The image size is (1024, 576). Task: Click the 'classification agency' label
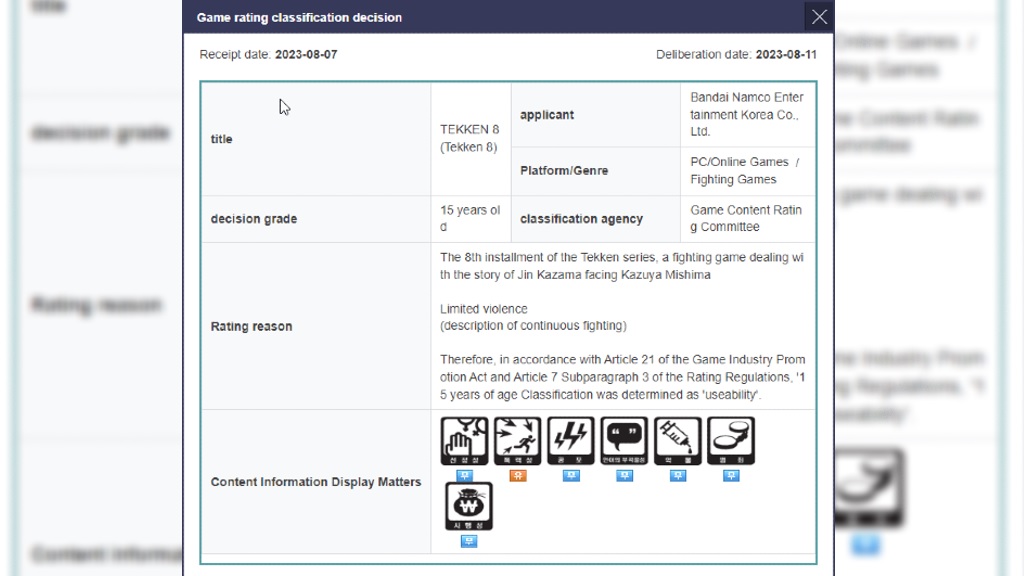tap(581, 219)
